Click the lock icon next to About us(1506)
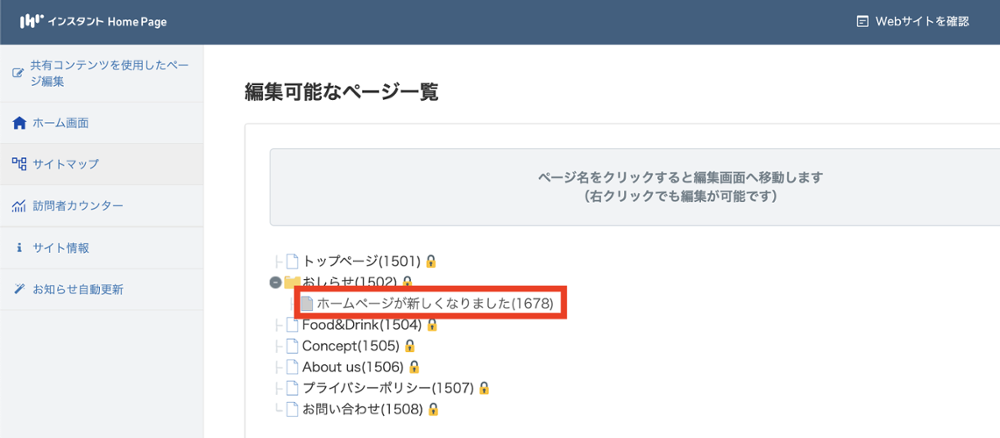Screen dimensions: 1000x438 (413, 367)
